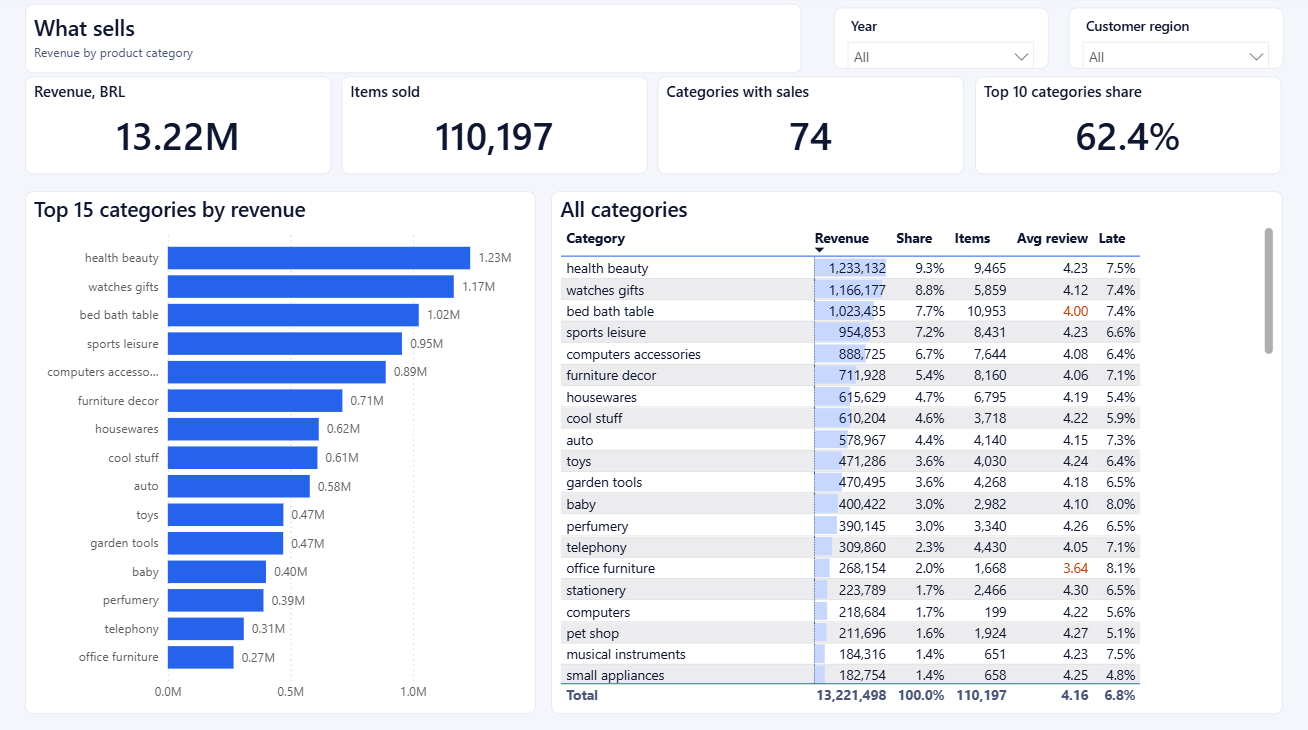The width and height of the screenshot is (1308, 730).
Task: Select the telephony chart bar
Action: (205, 629)
